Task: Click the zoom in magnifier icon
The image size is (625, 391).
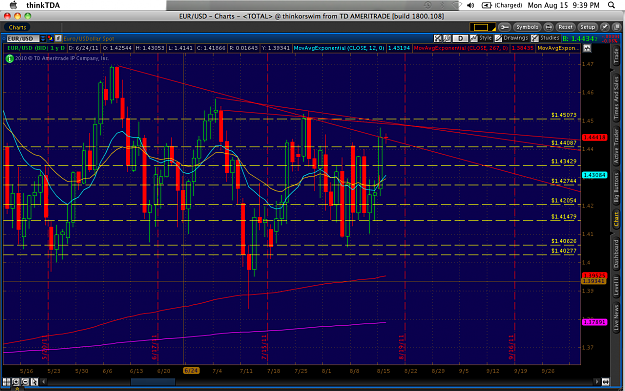Action: coord(16,382)
